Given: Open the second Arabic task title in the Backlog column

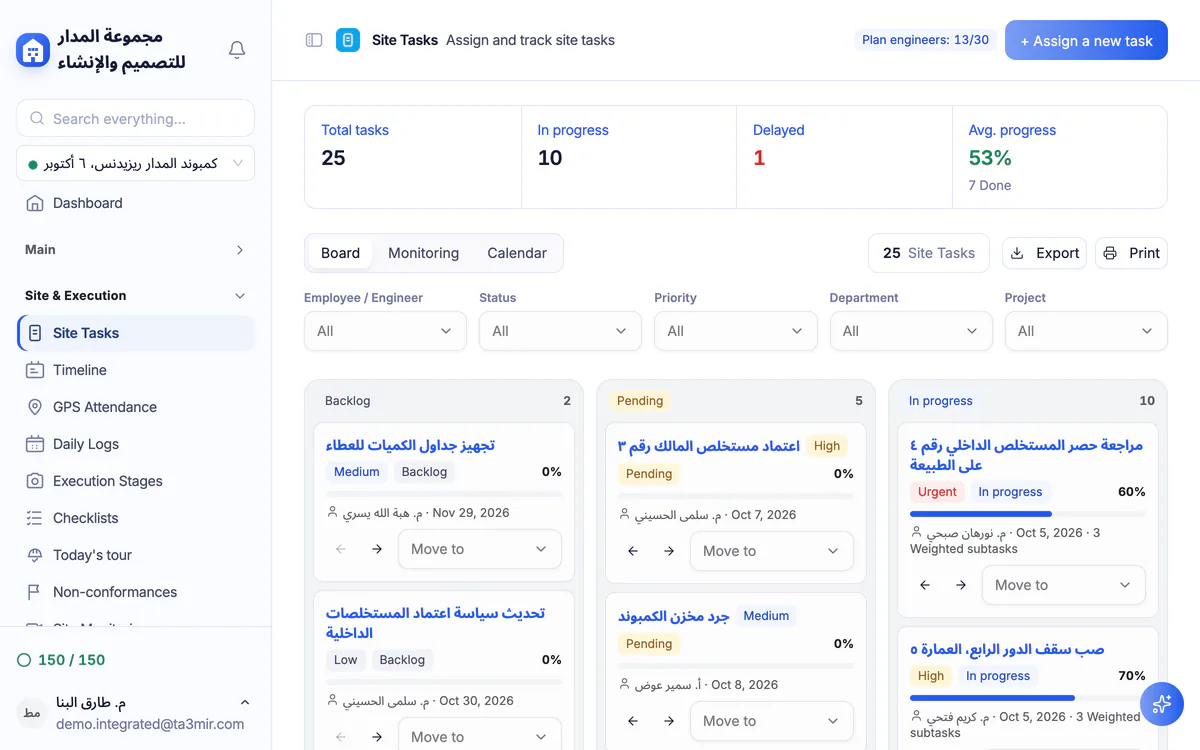Looking at the screenshot, I should (435, 622).
